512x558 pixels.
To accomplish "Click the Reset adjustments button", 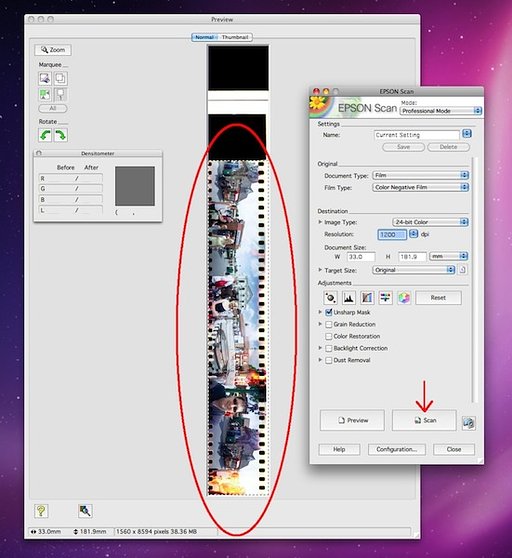I will tap(438, 298).
